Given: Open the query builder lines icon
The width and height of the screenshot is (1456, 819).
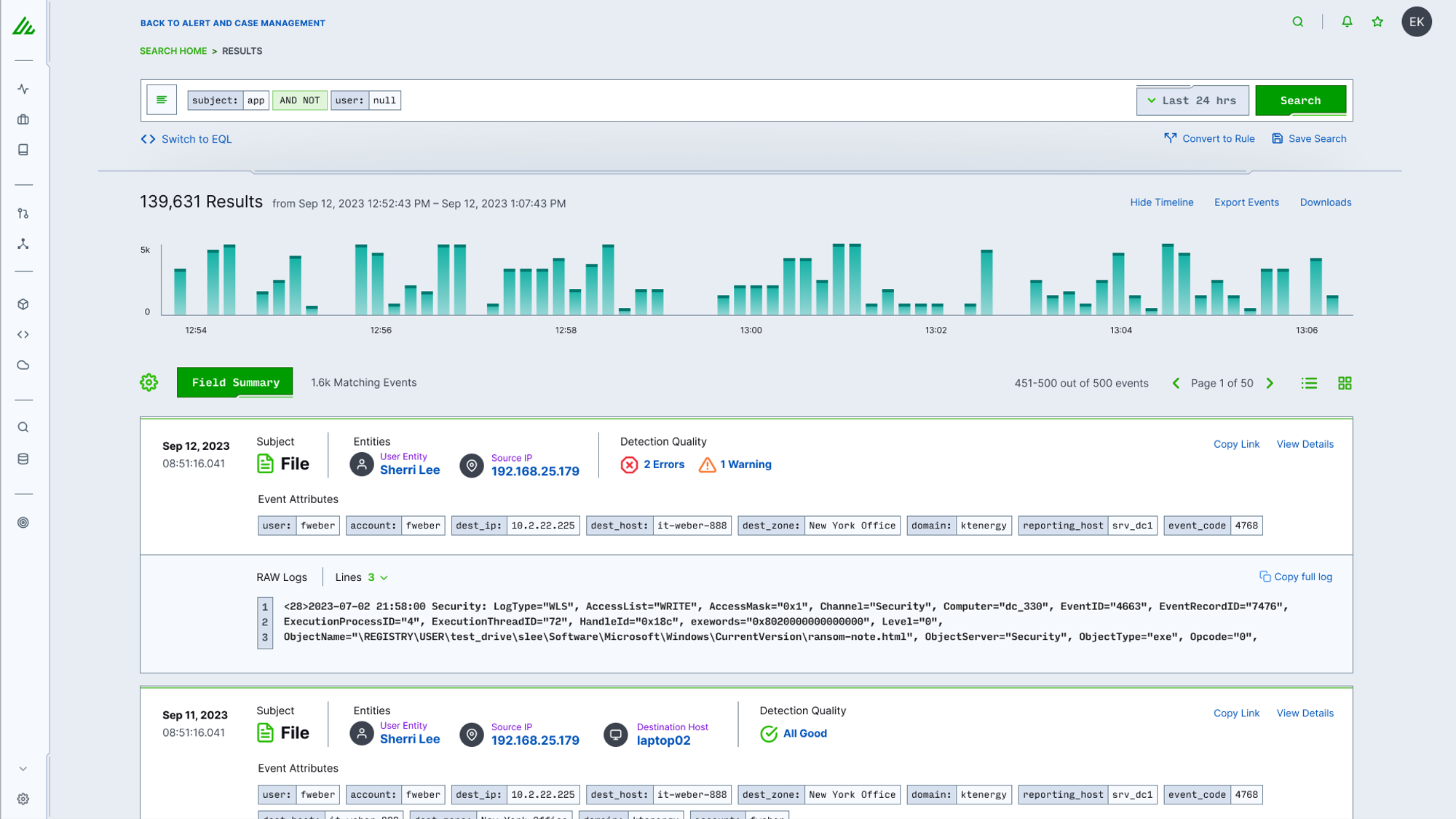Looking at the screenshot, I should pyautogui.click(x=162, y=100).
